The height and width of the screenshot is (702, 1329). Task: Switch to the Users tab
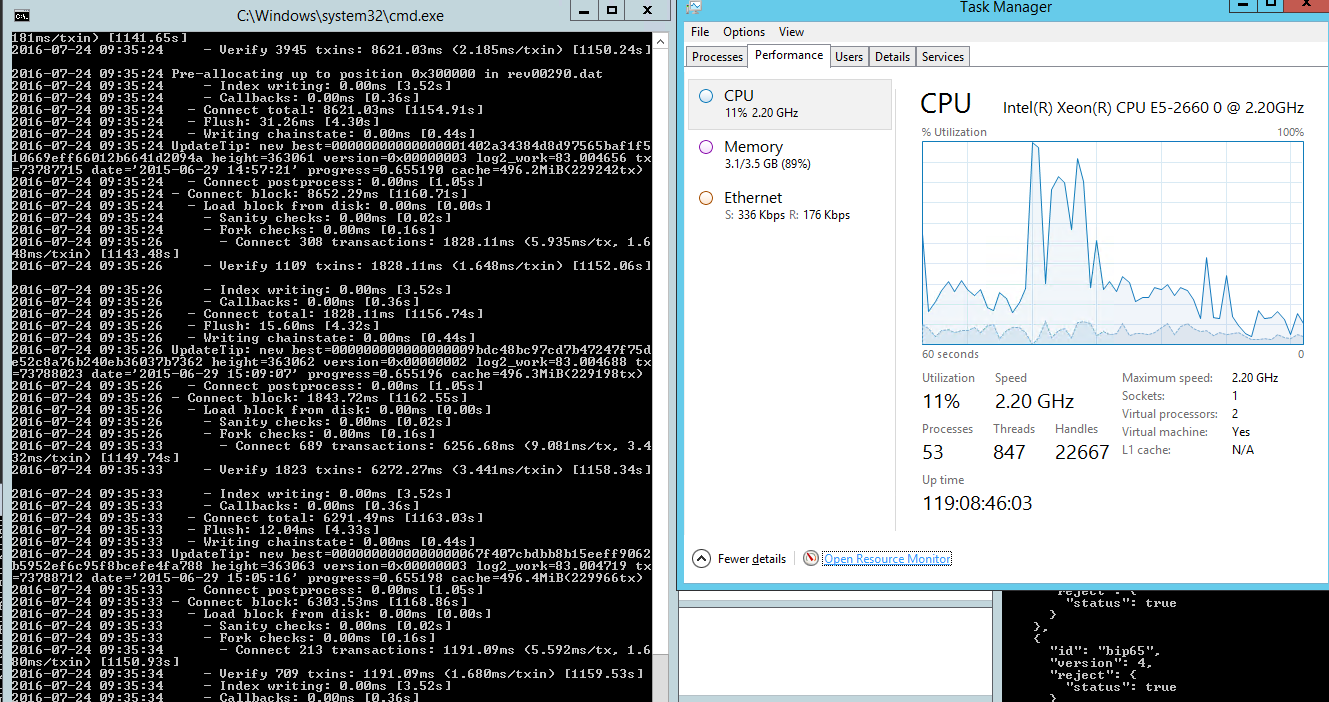849,57
